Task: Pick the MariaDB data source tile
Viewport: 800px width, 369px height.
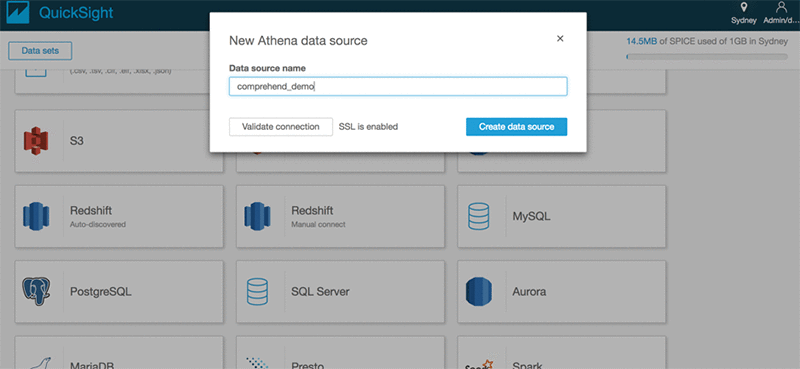Action: 119,353
